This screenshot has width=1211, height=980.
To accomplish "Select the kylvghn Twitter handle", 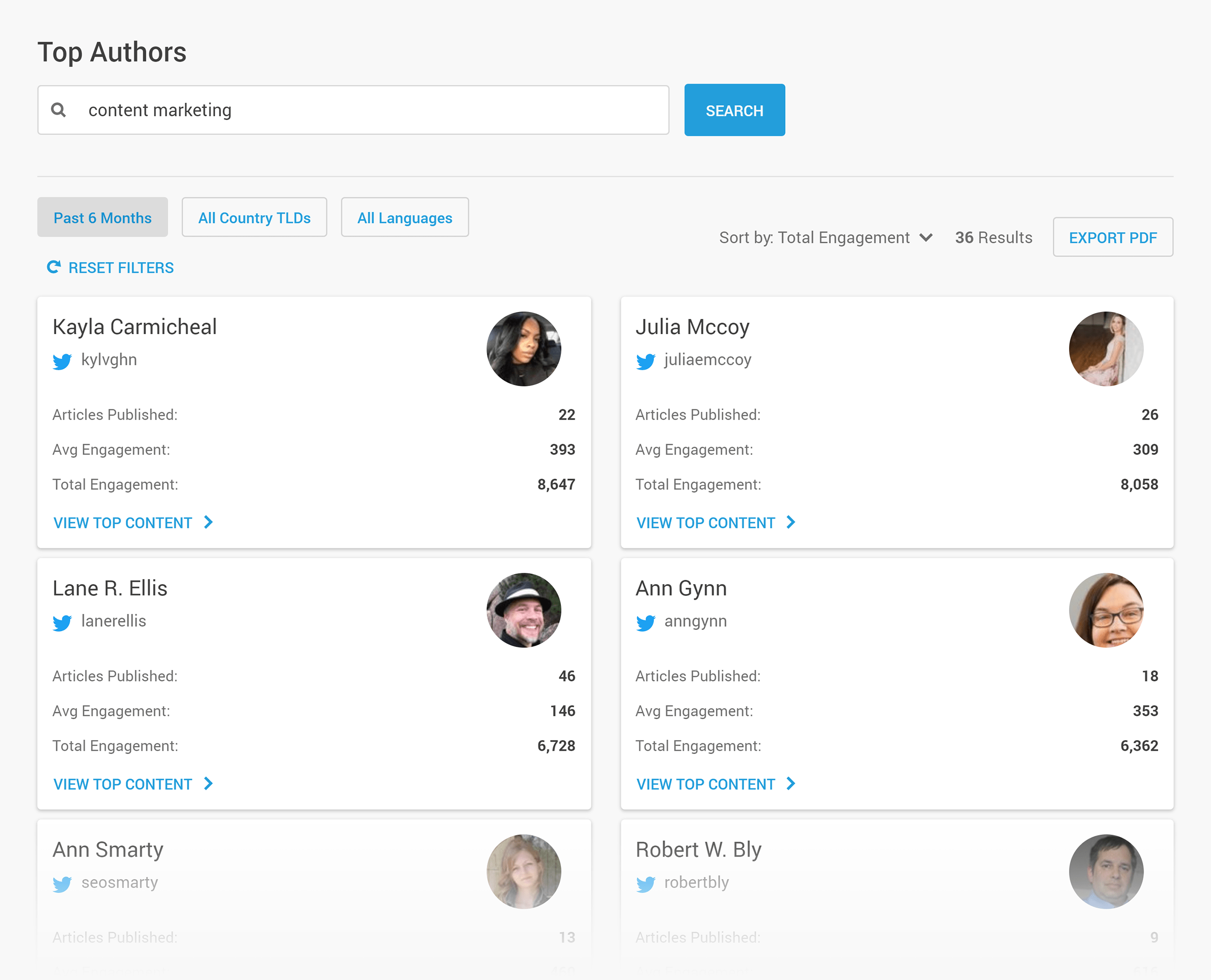I will [109, 359].
